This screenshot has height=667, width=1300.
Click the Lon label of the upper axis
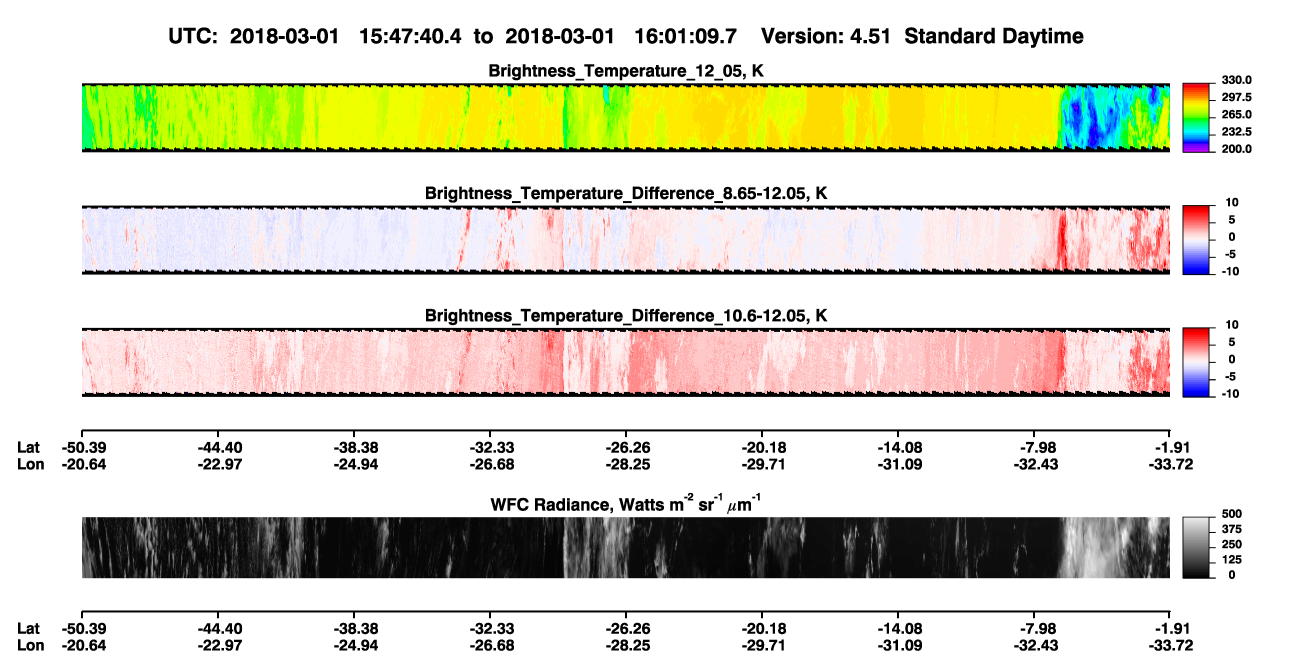point(31,464)
